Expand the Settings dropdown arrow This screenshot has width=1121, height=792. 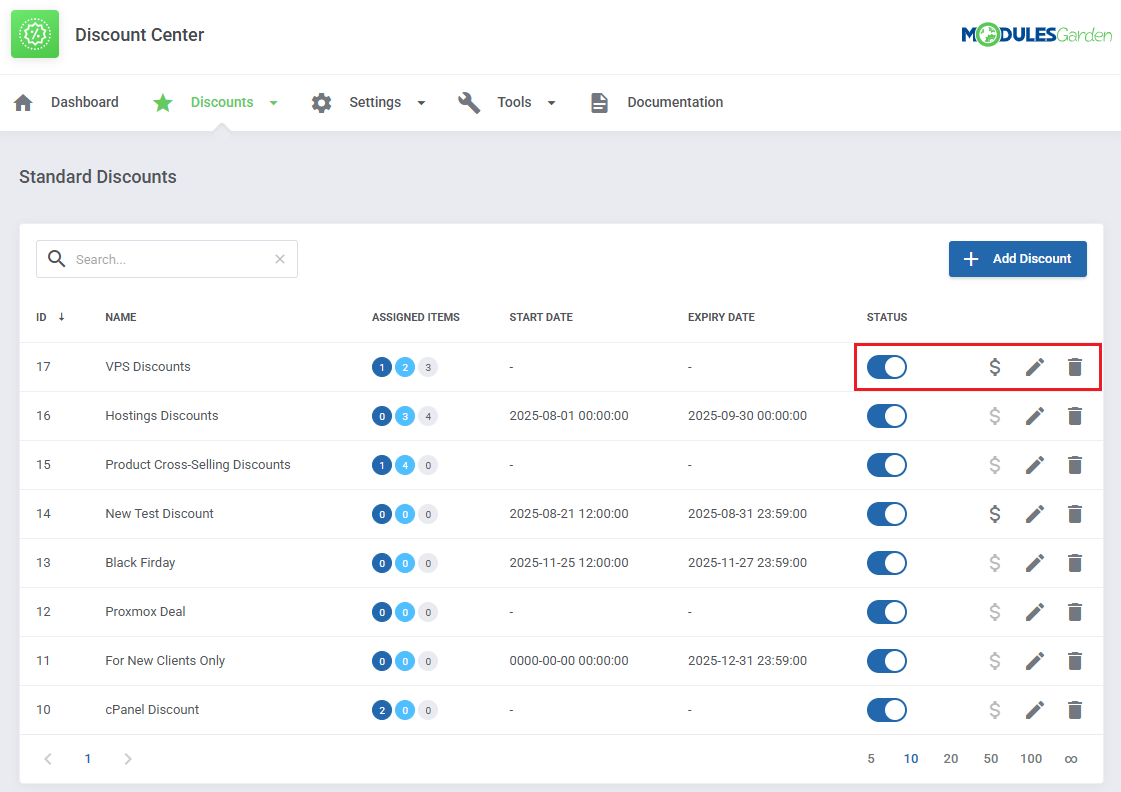point(421,103)
